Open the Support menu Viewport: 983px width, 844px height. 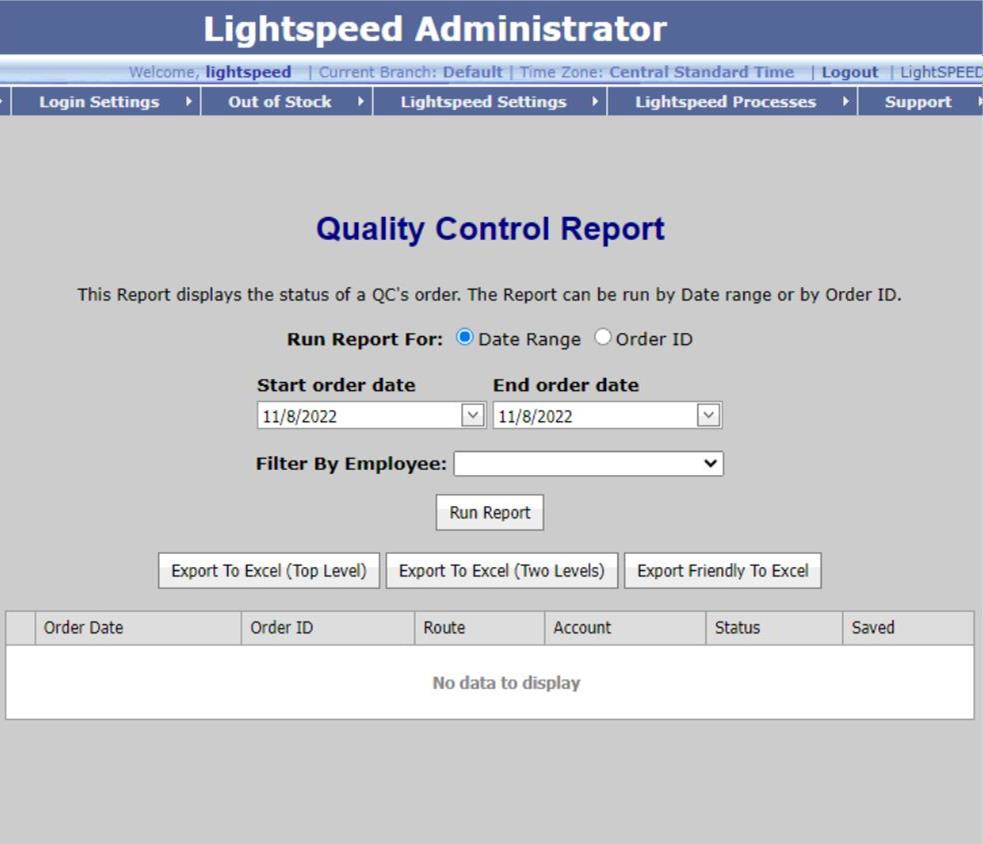pyautogui.click(x=920, y=102)
